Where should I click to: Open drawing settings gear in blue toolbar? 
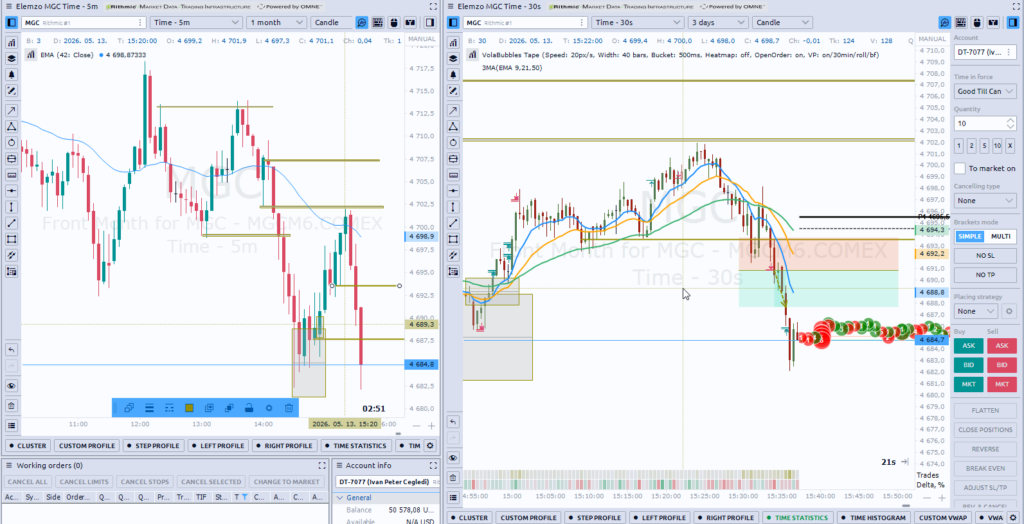pyautogui.click(x=268, y=408)
